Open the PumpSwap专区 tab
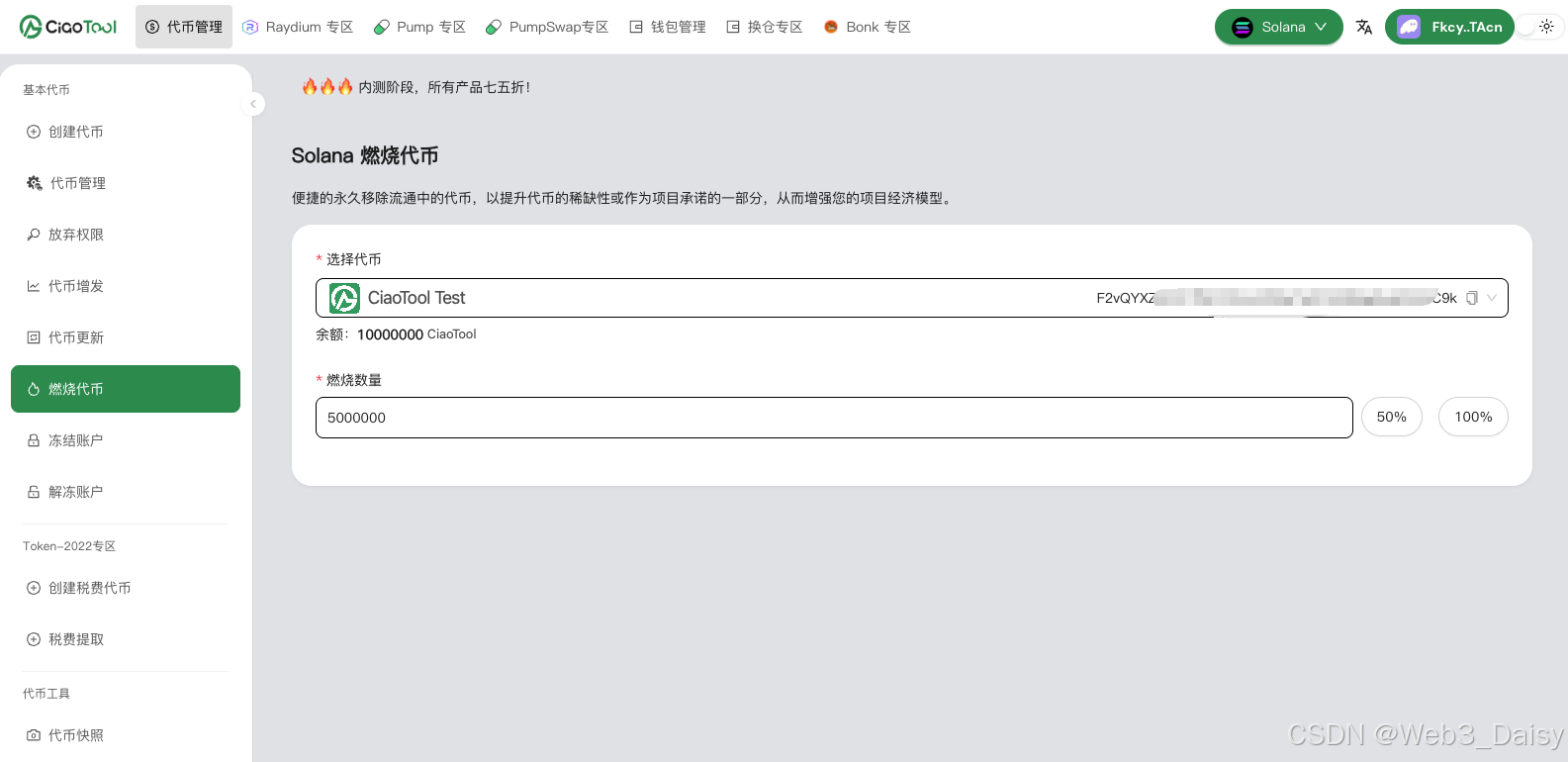Viewport: 1568px width, 762px height. point(547,27)
